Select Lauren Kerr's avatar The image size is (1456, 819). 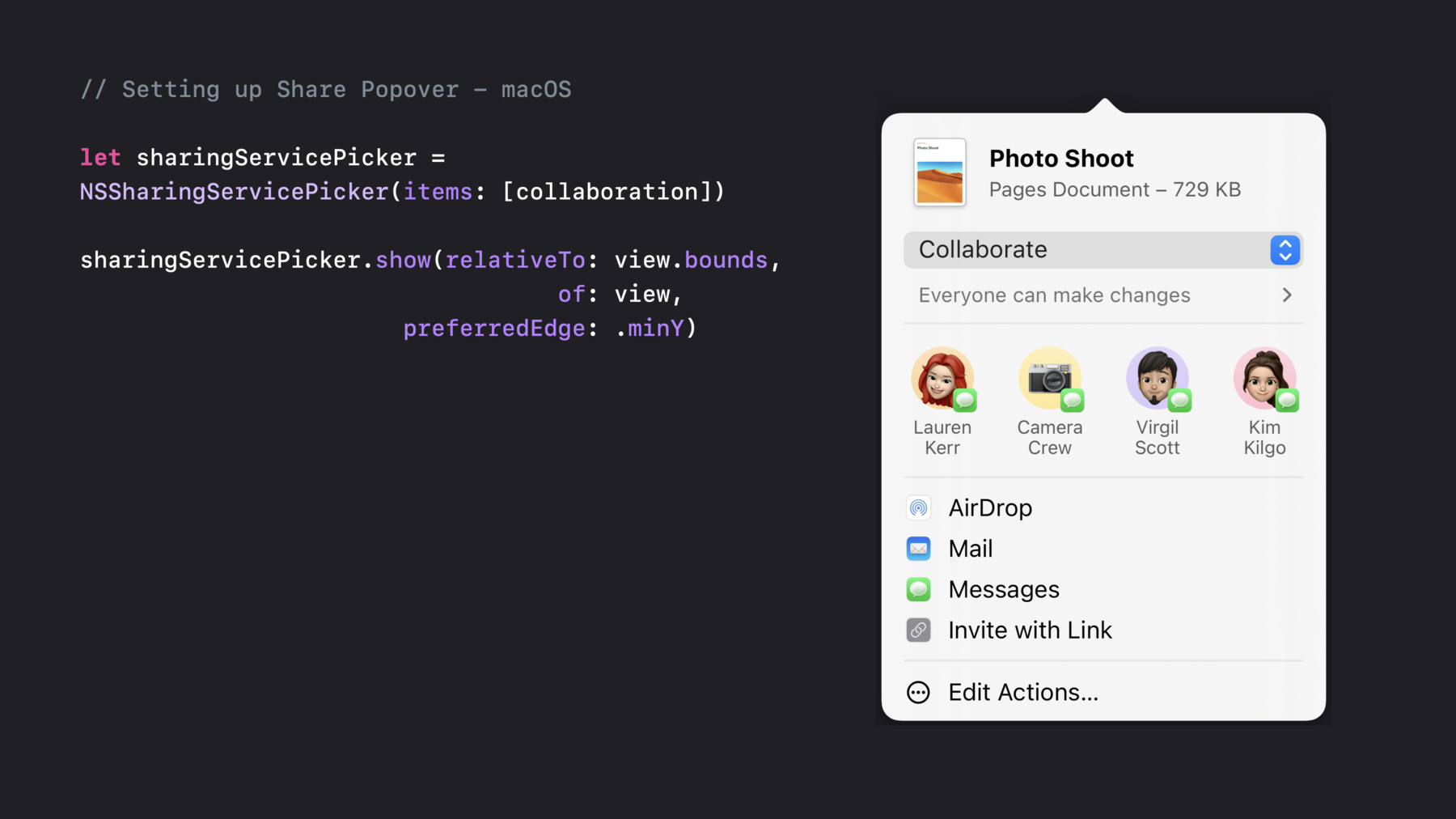click(x=942, y=378)
